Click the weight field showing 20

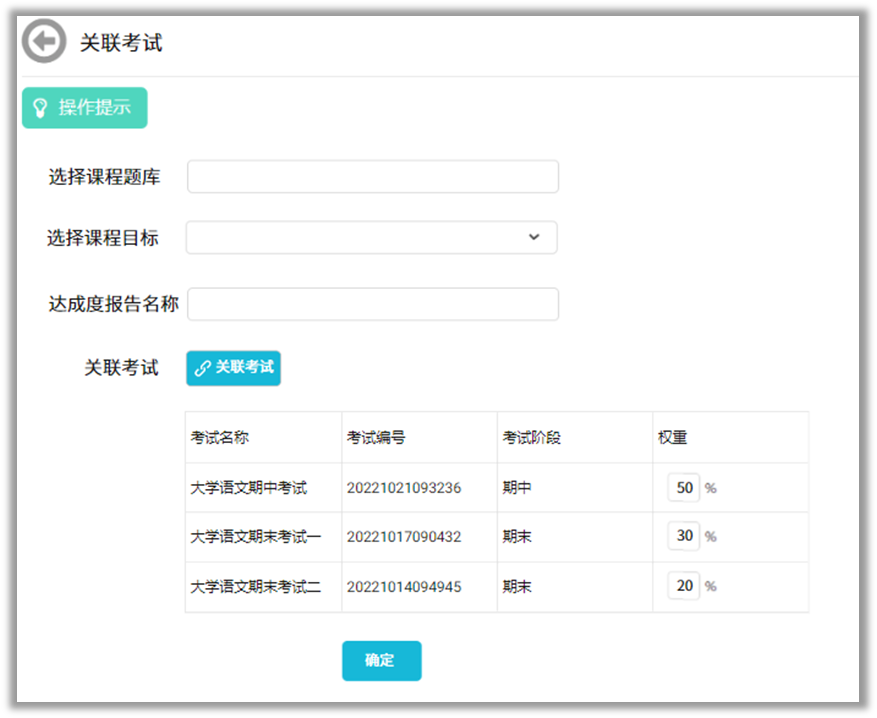(x=684, y=586)
